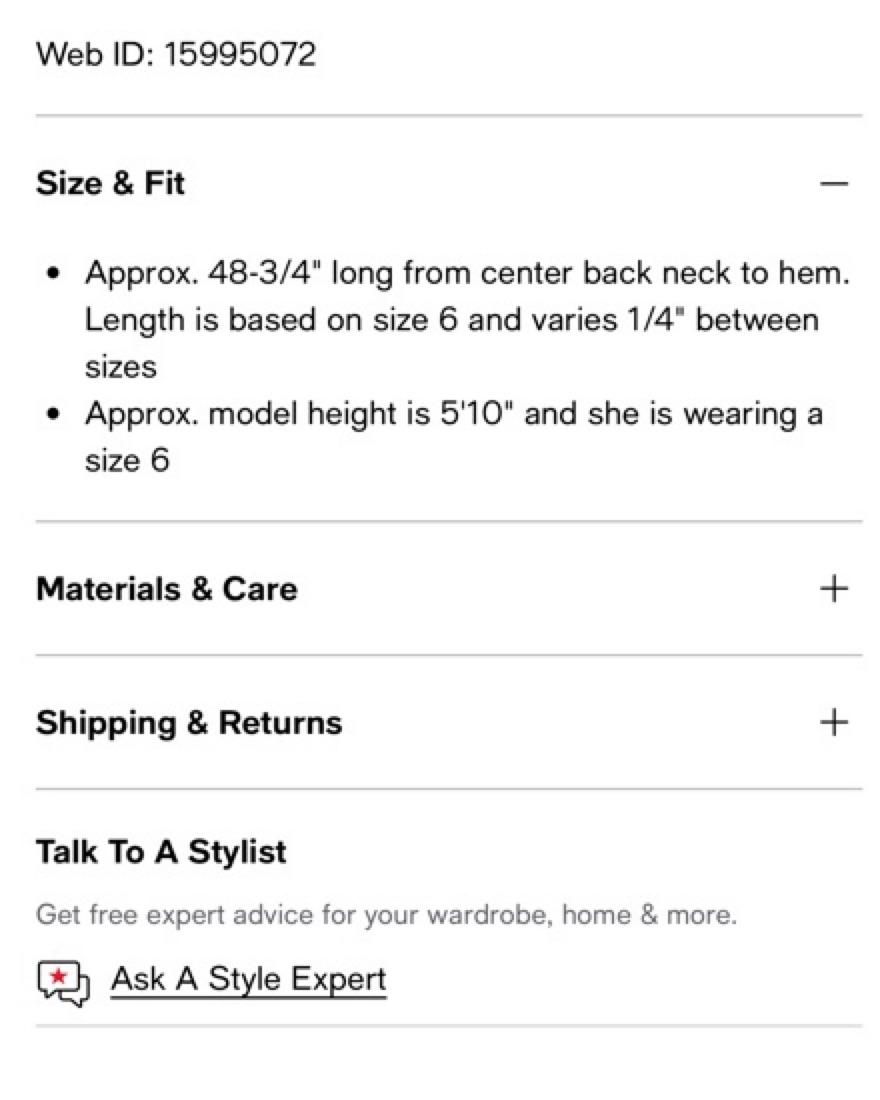This screenshot has width=880, height=1100.
Task: Click the Web ID label
Action: (x=94, y=53)
